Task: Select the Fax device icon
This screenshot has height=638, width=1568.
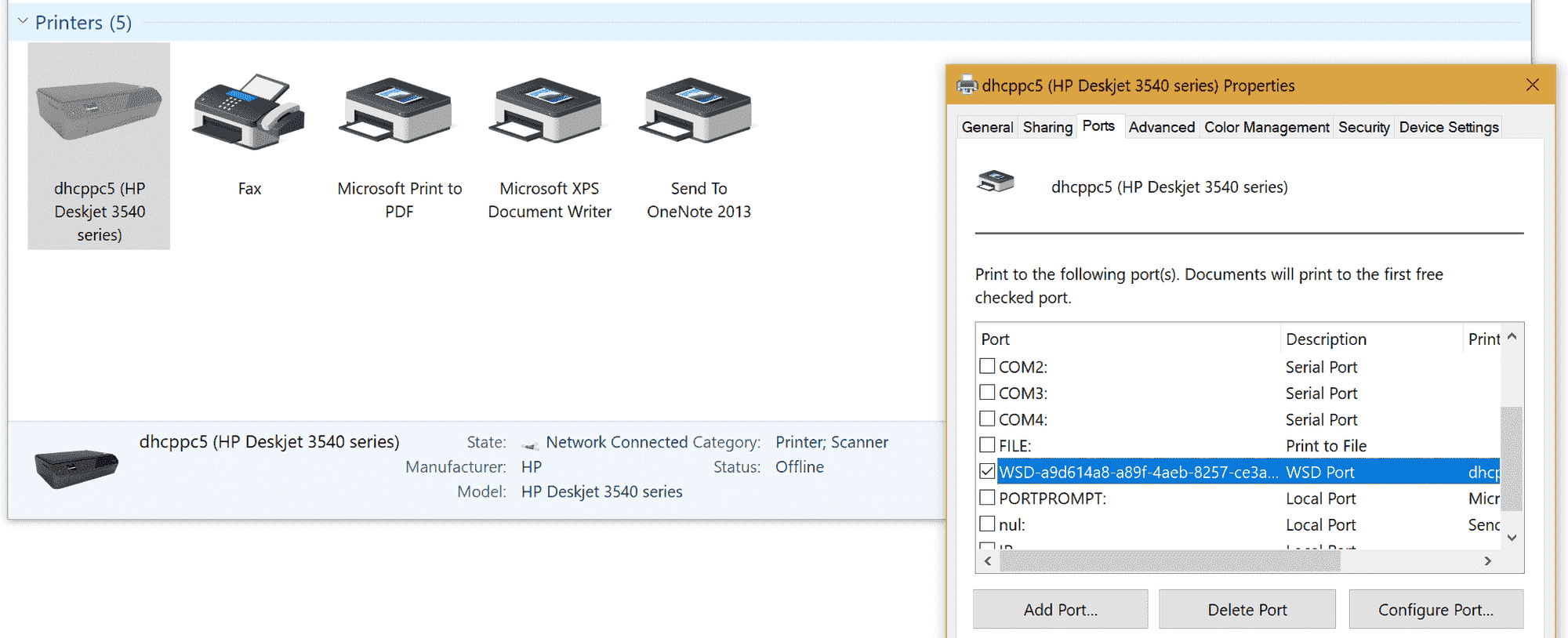Action: (249, 112)
